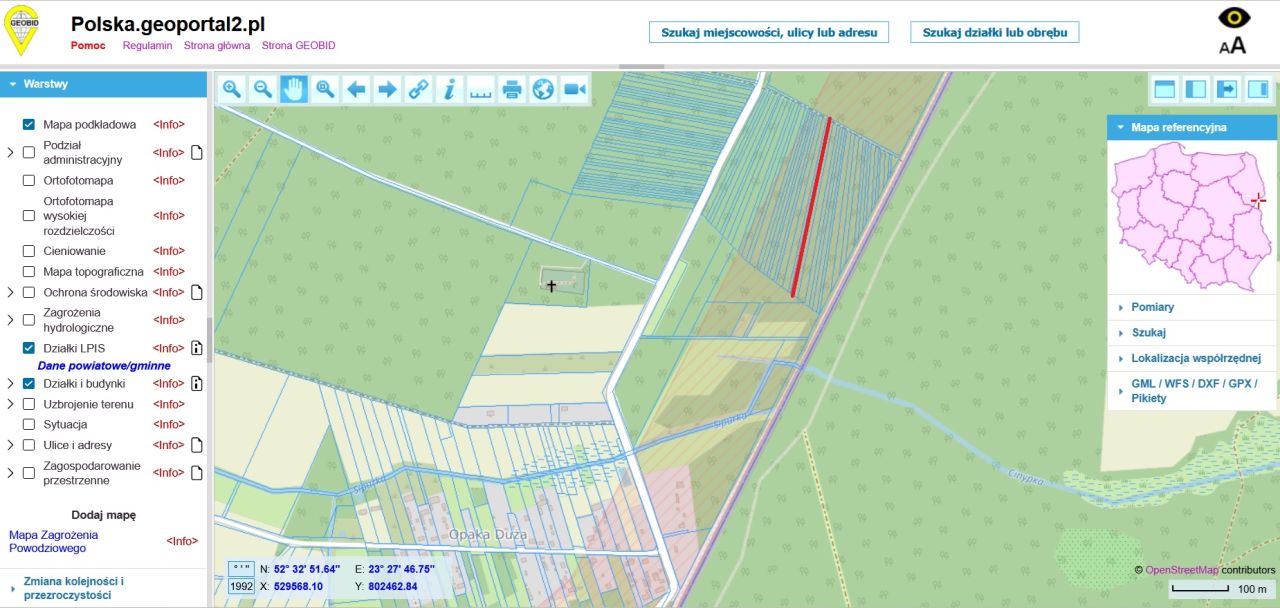Expand the Szukaj panel section
The width and height of the screenshot is (1280, 608).
tap(1191, 333)
